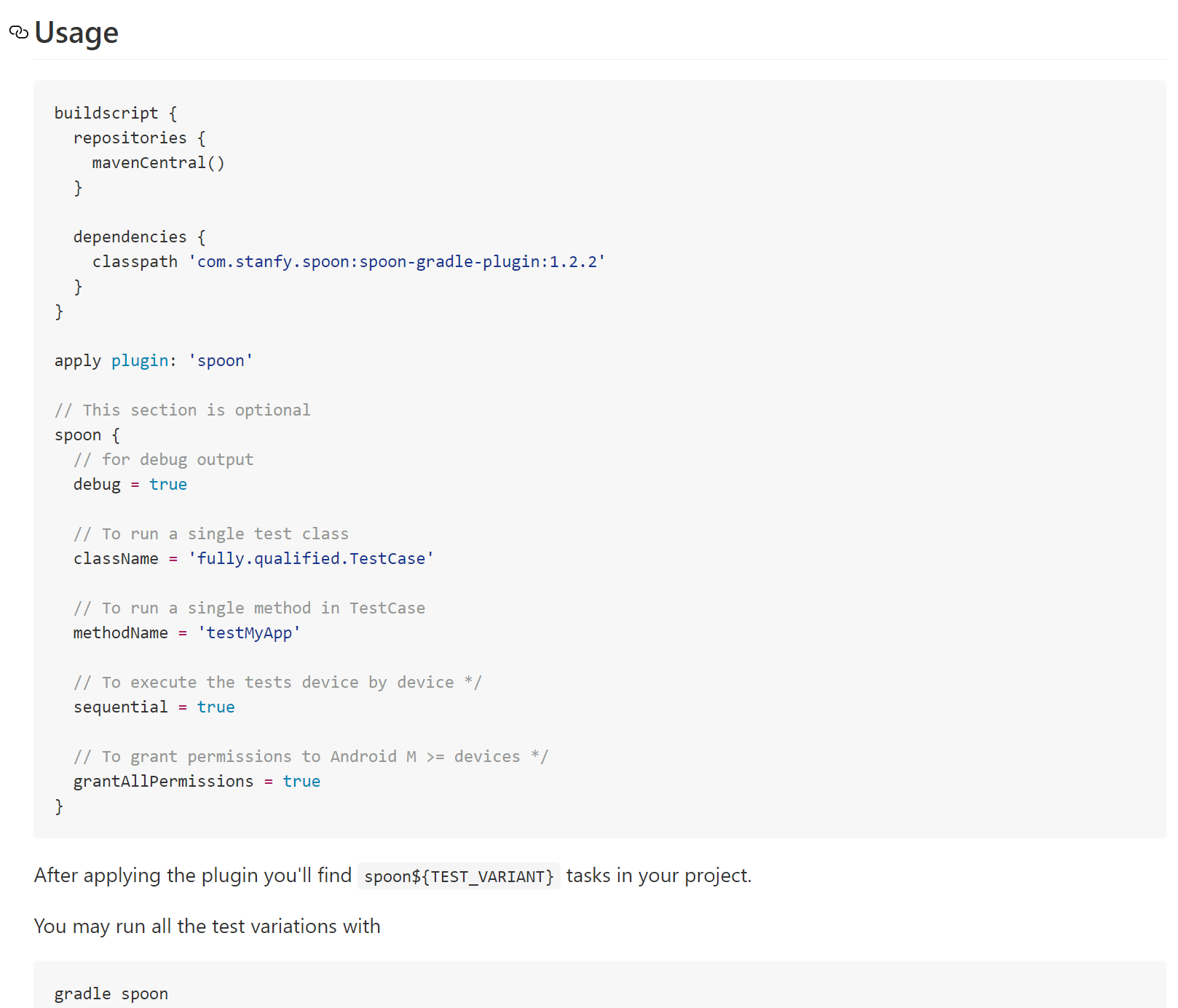Click the Android M permissions comment line

[x=311, y=757]
